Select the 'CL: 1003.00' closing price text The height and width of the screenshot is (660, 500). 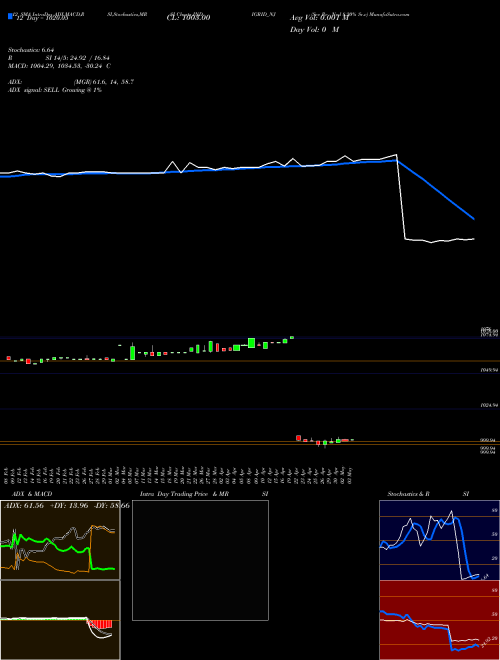pyautogui.click(x=189, y=18)
